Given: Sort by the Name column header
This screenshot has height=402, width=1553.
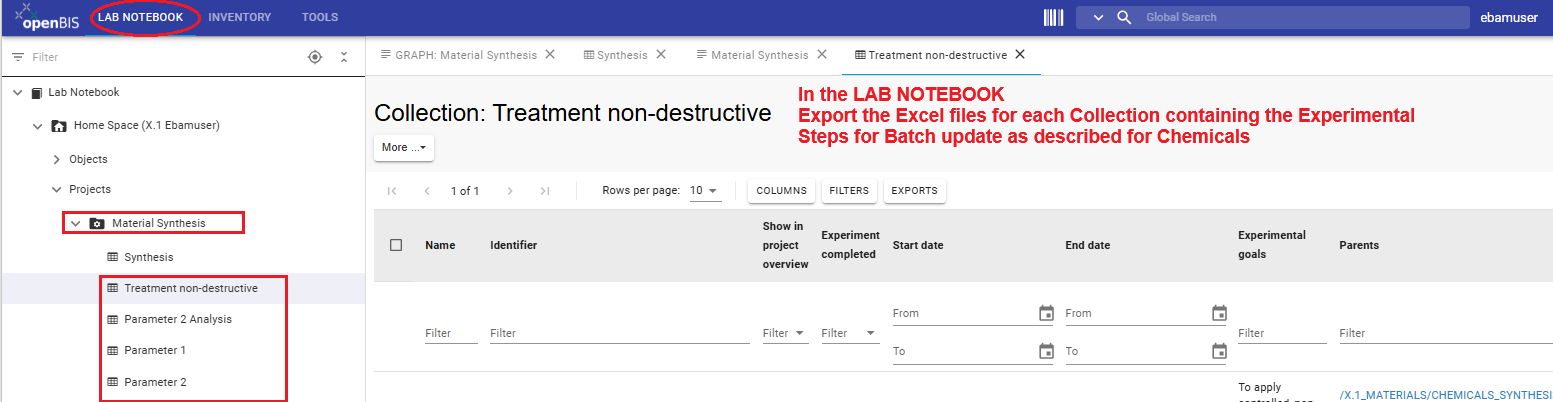Looking at the screenshot, I should click(x=440, y=245).
